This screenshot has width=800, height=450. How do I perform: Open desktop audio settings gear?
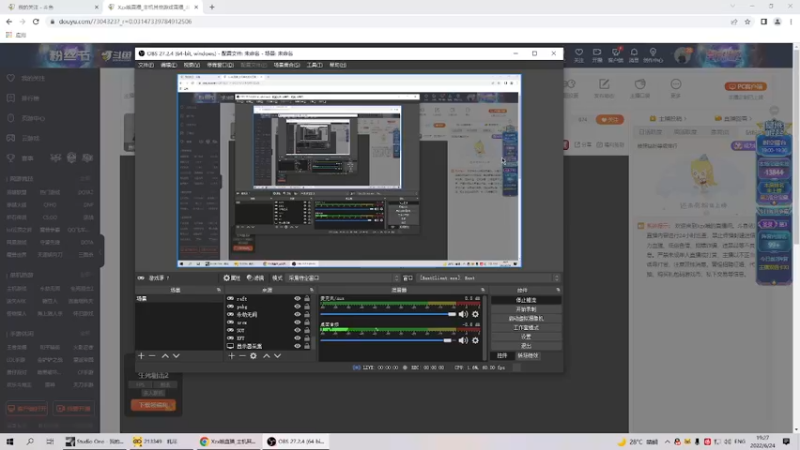click(475, 340)
